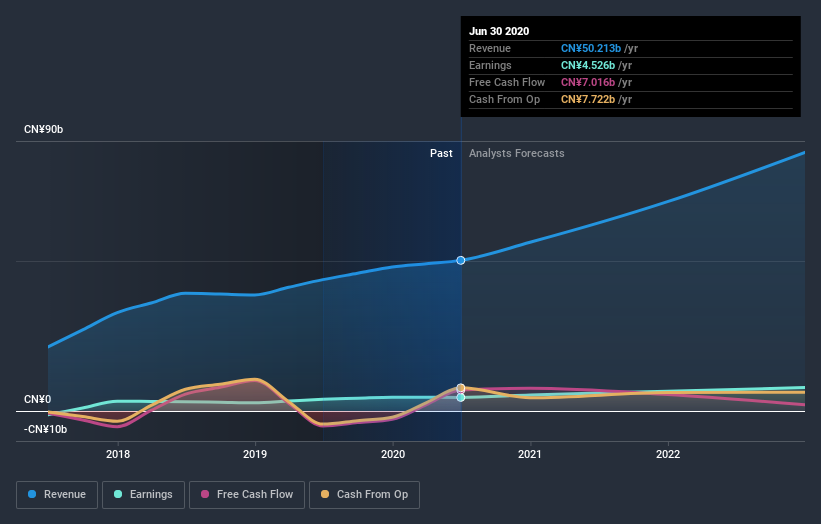Click the 2021 x-axis label
Image resolution: width=821 pixels, height=524 pixels.
pos(530,454)
